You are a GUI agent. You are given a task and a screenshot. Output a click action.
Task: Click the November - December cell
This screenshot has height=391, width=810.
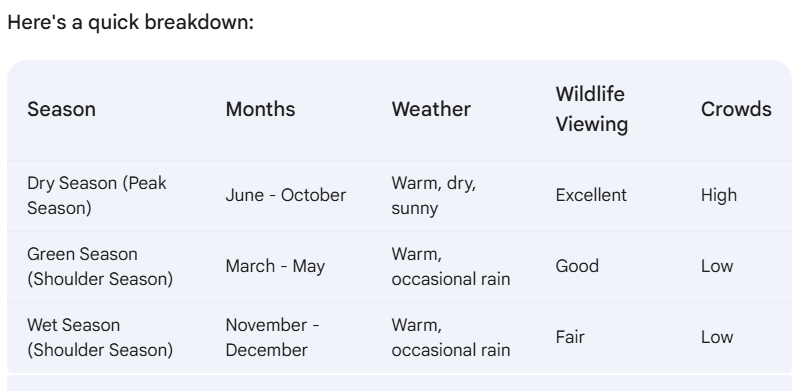272,337
